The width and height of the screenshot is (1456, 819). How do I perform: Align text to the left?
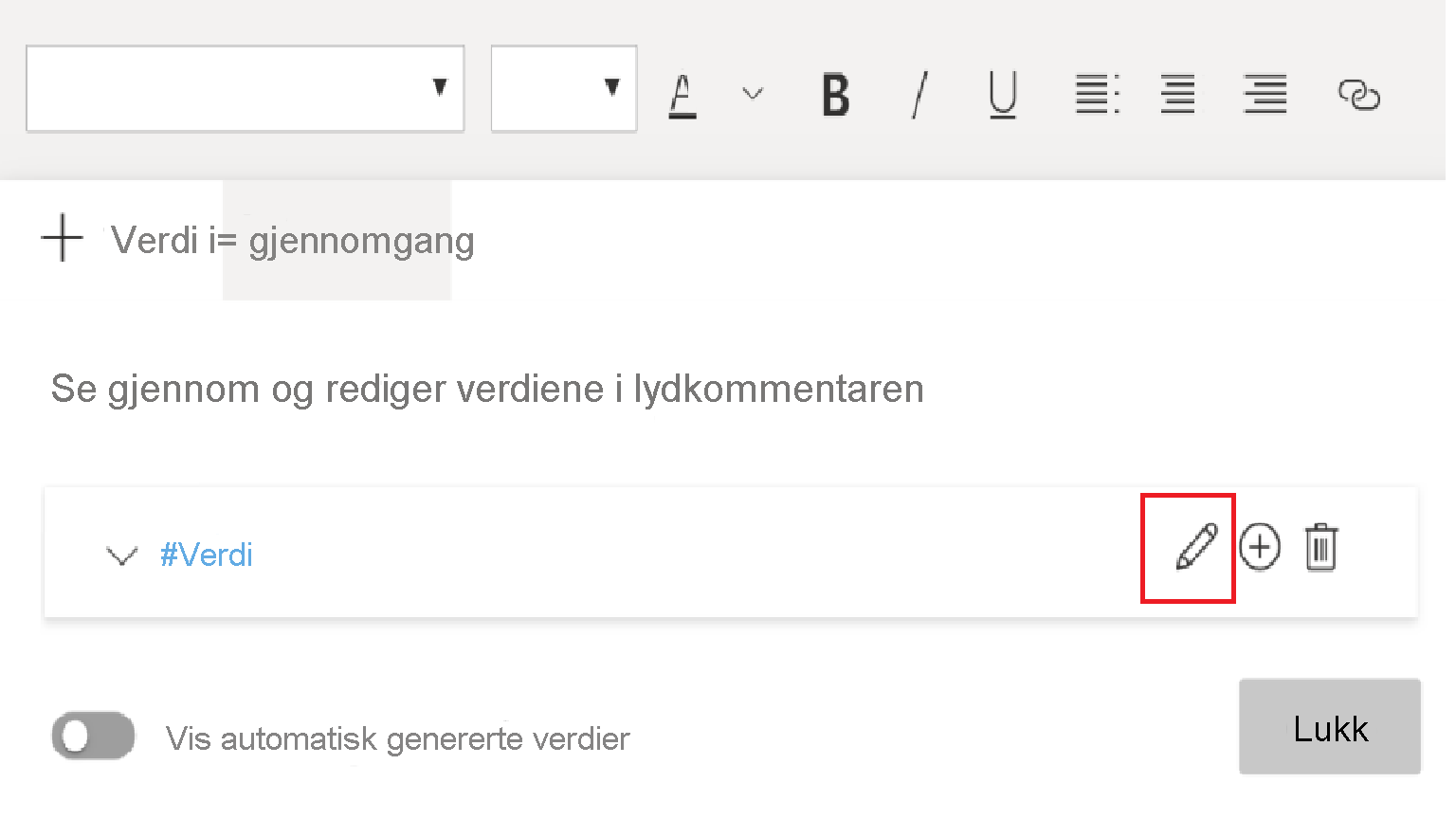[1097, 94]
